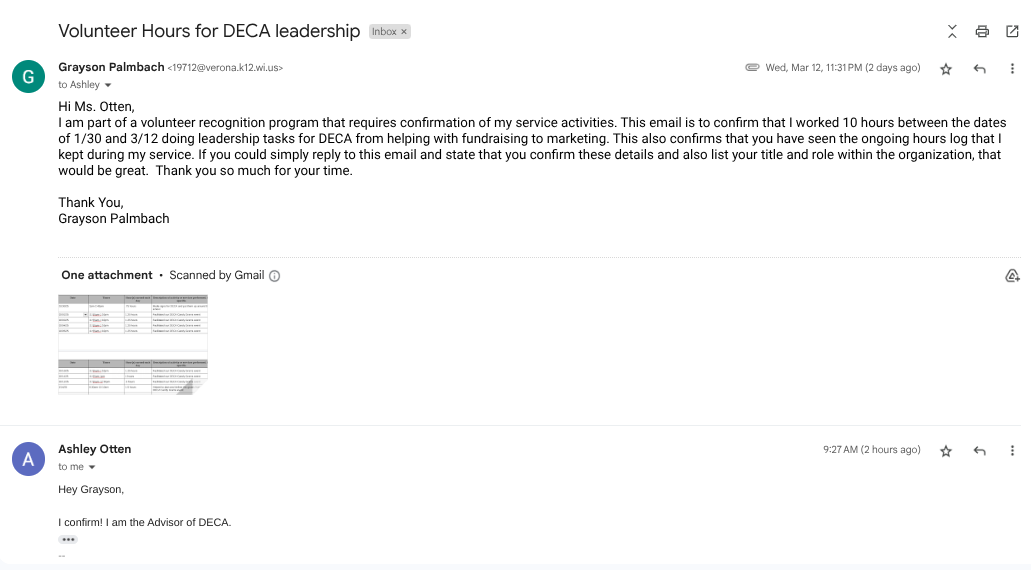This screenshot has width=1031, height=570.
Task: Open more options for Grayson's message
Action: click(1012, 69)
